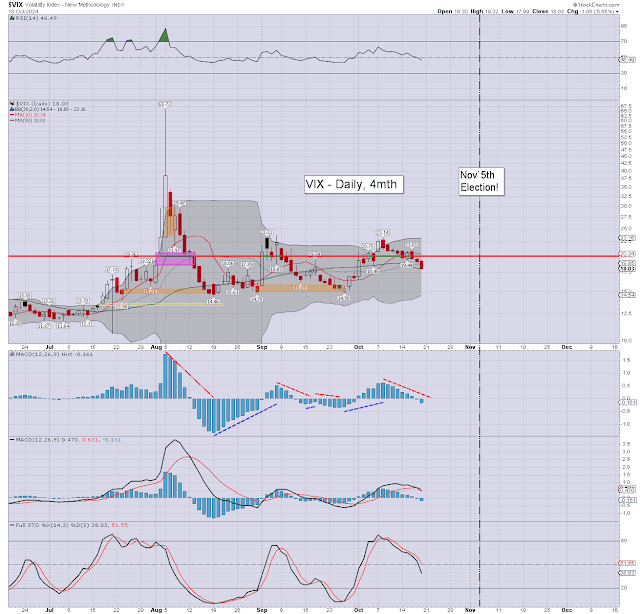Viewport: 640px width, 614px height.
Task: Click the MA(50) legend entry
Action: [28, 120]
